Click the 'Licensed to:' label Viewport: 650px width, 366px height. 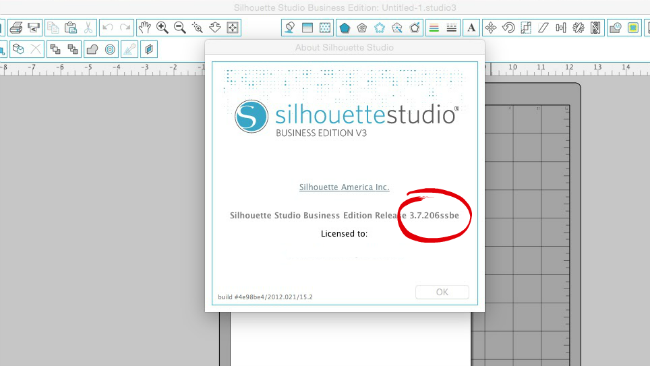(x=344, y=234)
